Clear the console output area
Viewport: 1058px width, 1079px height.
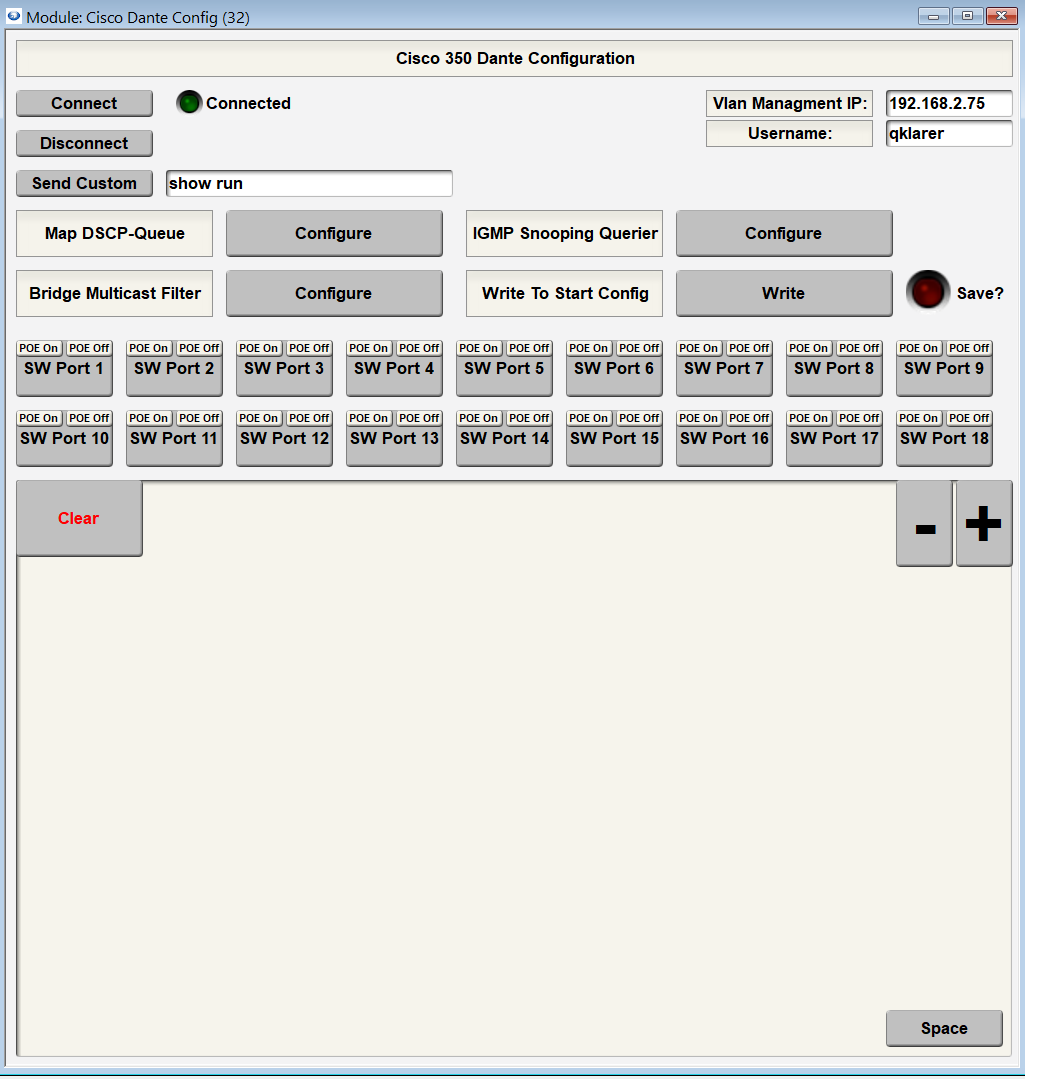[77, 518]
